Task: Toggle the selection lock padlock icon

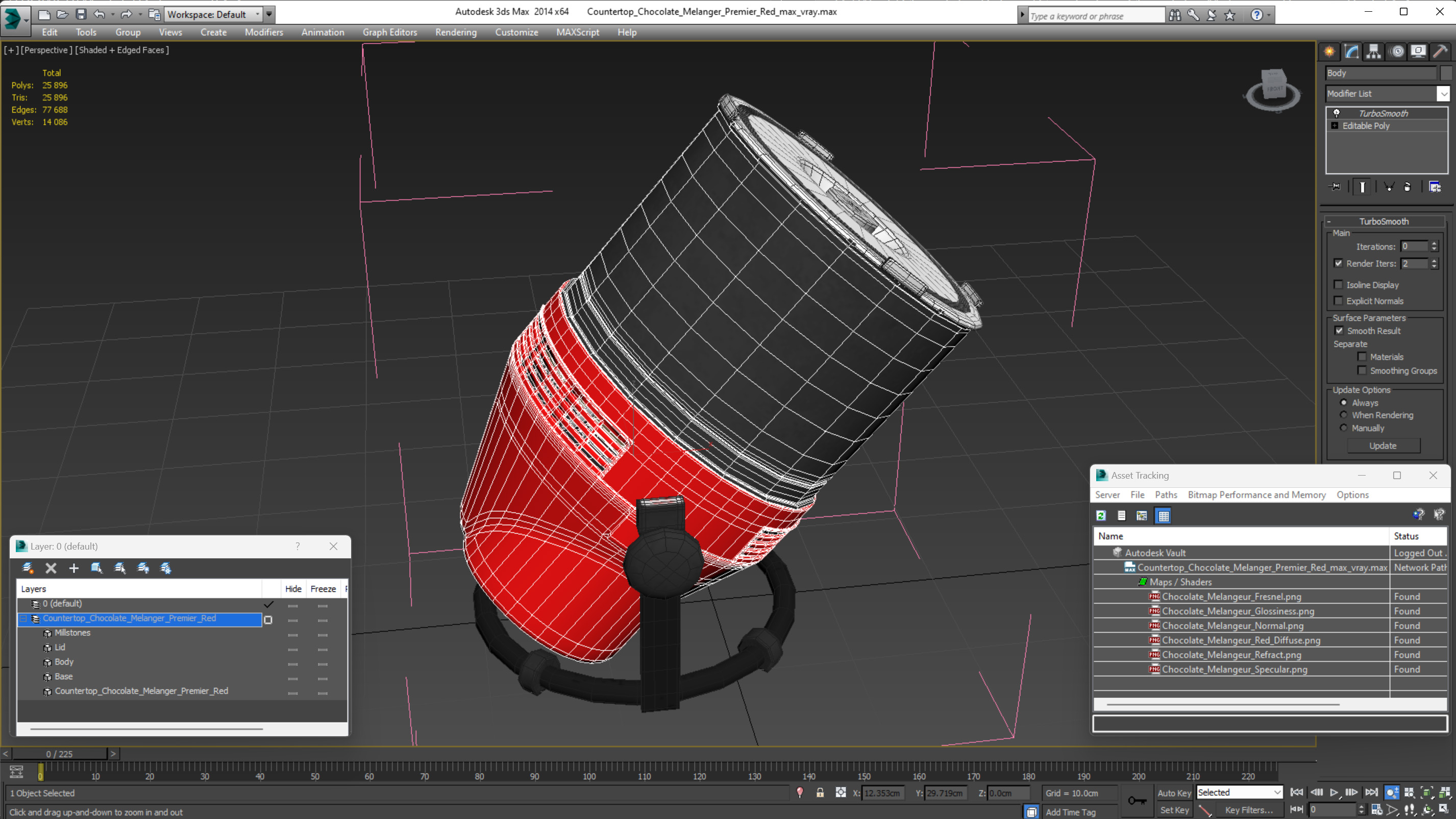Action: 820,793
